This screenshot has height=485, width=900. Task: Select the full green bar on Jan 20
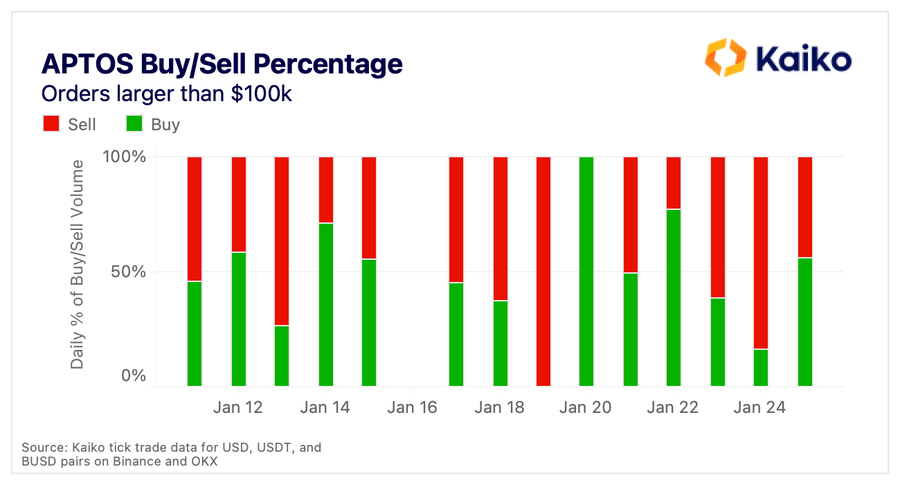(x=586, y=271)
